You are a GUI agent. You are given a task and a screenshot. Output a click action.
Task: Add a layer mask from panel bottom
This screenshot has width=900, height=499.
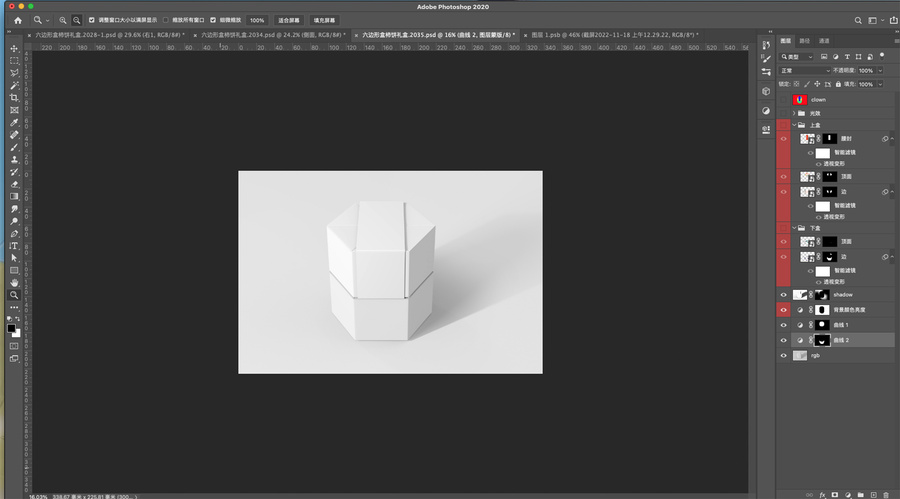pyautogui.click(x=835, y=494)
